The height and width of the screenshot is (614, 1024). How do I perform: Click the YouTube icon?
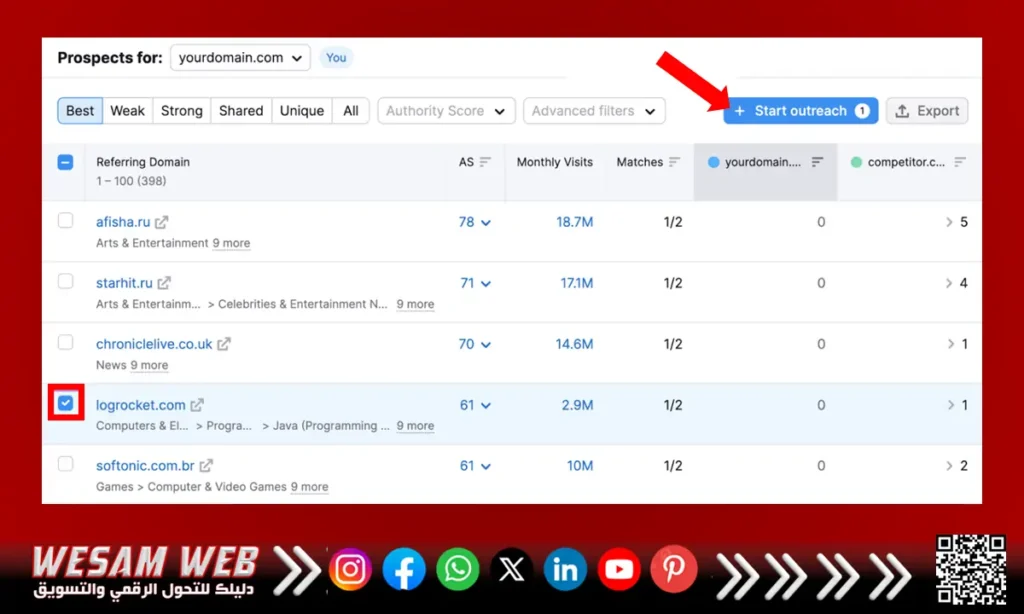pyautogui.click(x=619, y=570)
